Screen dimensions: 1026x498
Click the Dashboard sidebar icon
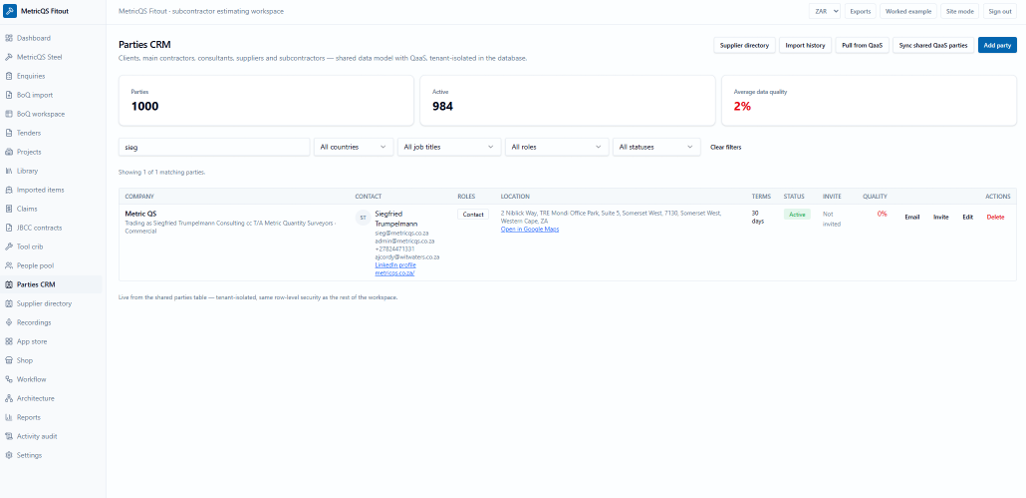pos(9,38)
